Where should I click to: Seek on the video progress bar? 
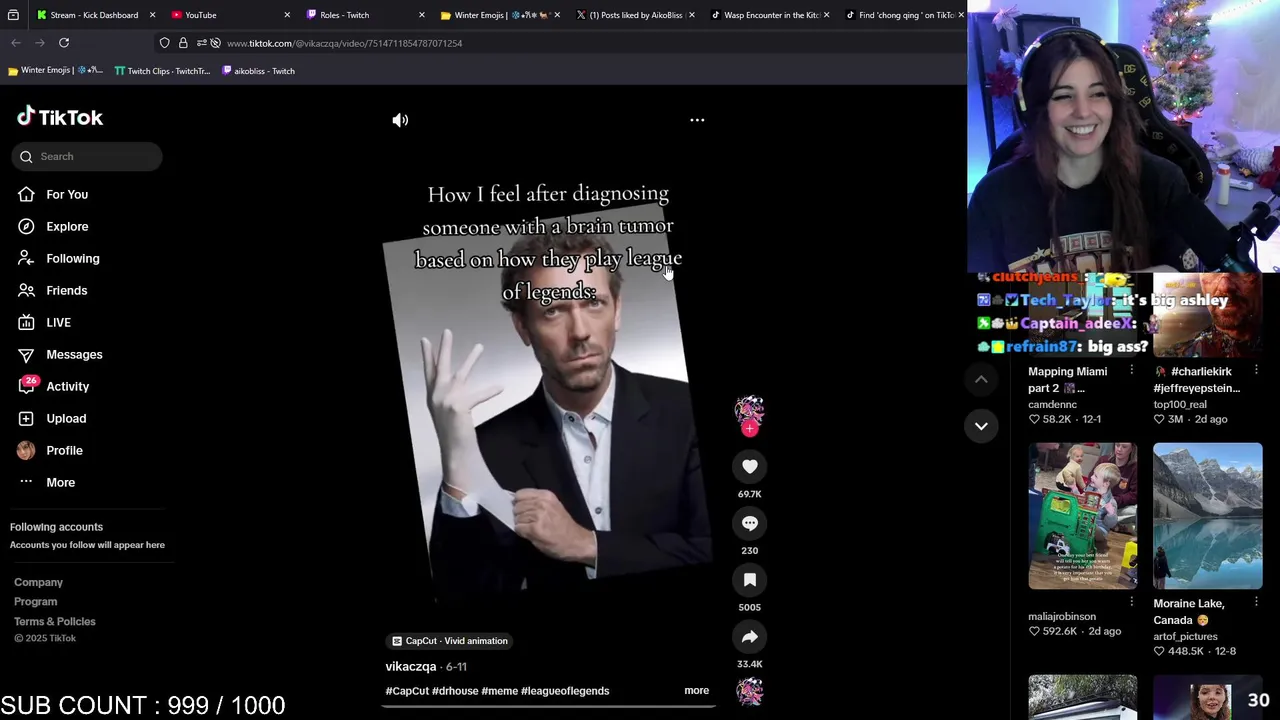point(548,706)
